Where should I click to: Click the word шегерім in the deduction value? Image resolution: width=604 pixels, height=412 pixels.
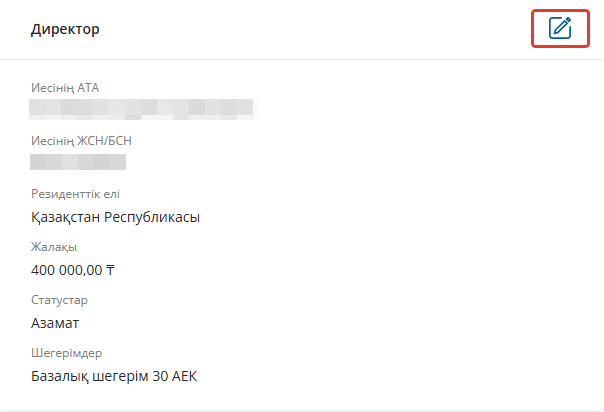[120, 377]
